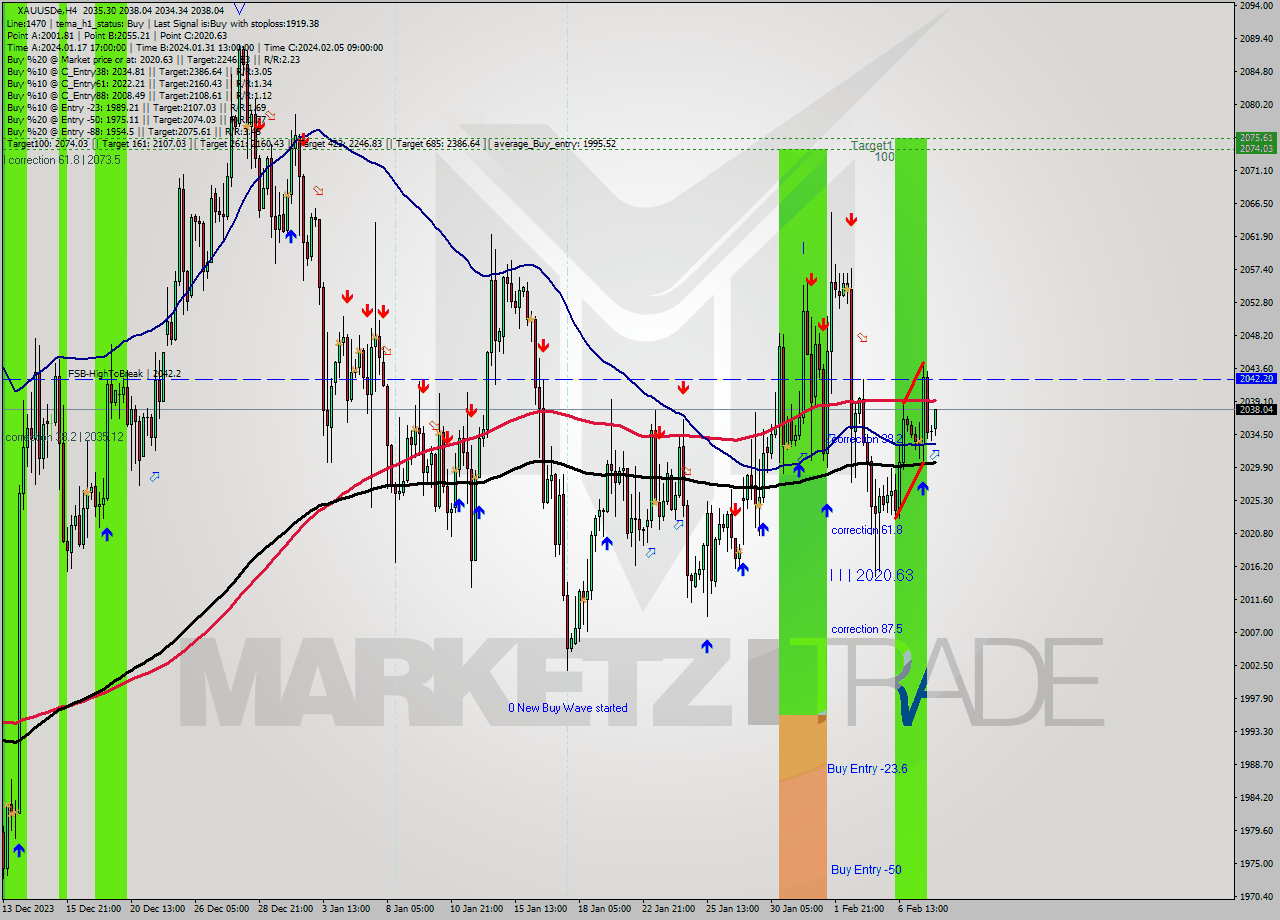Click the '13 Dec 2023' date label

click(x=29, y=909)
